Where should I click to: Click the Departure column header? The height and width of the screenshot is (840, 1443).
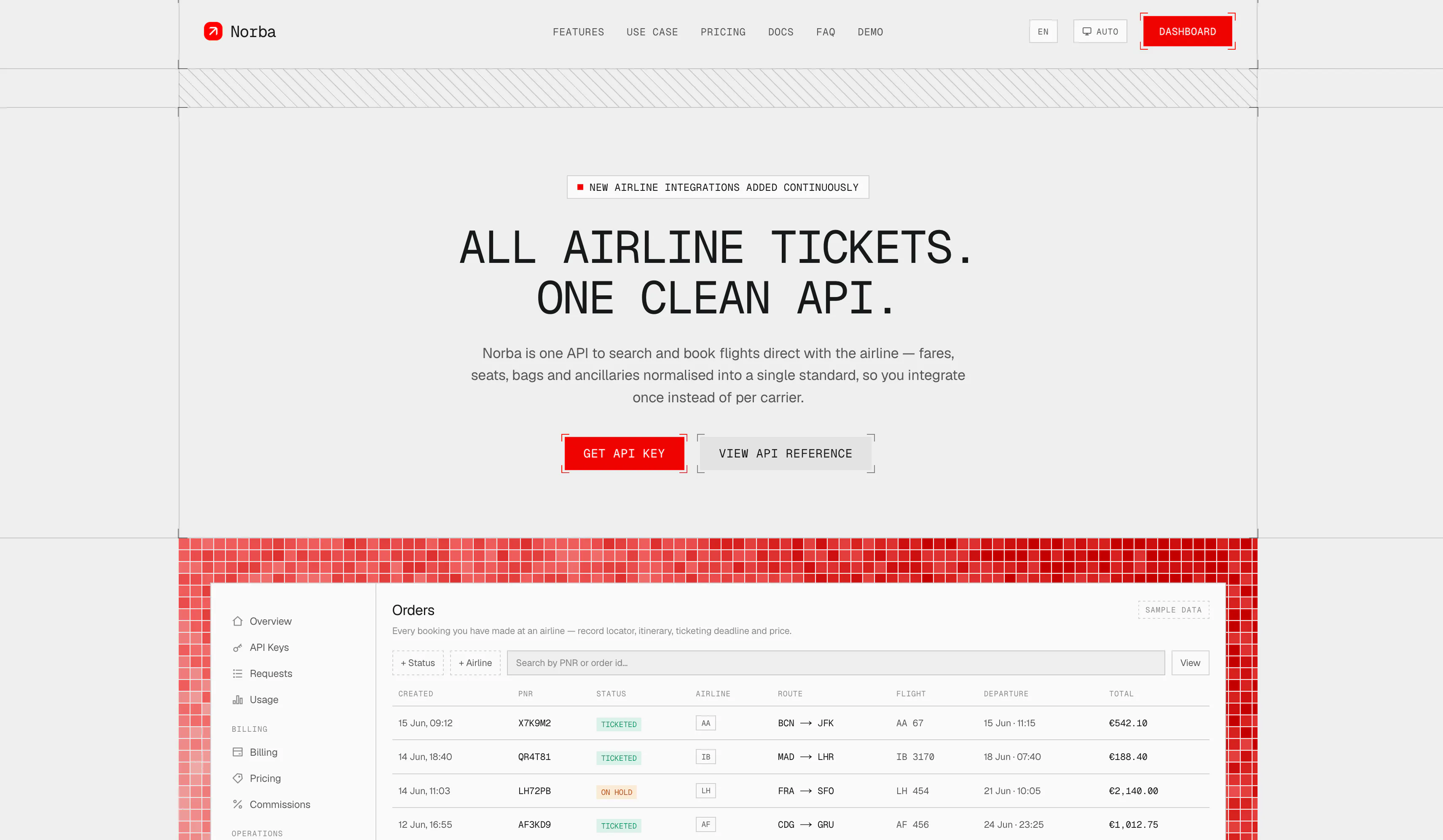point(1006,693)
